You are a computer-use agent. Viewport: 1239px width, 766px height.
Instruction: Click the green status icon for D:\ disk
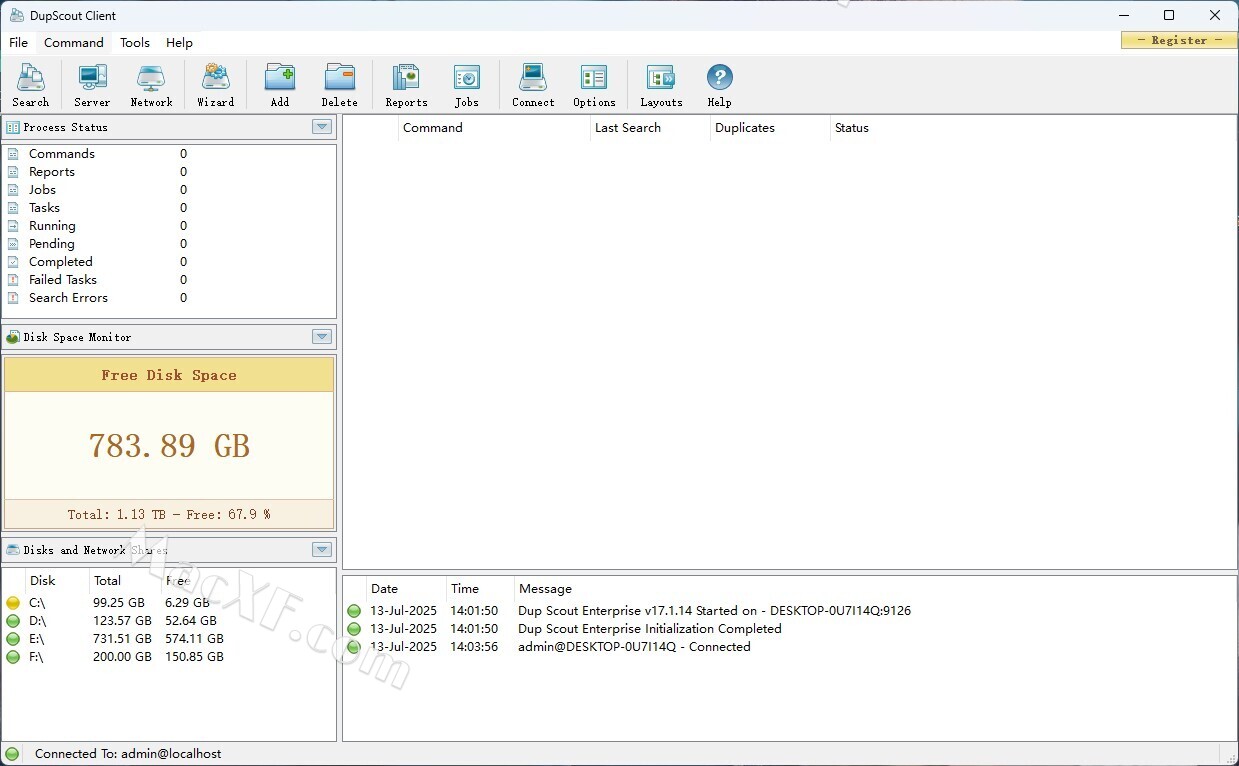pyautogui.click(x=13, y=621)
